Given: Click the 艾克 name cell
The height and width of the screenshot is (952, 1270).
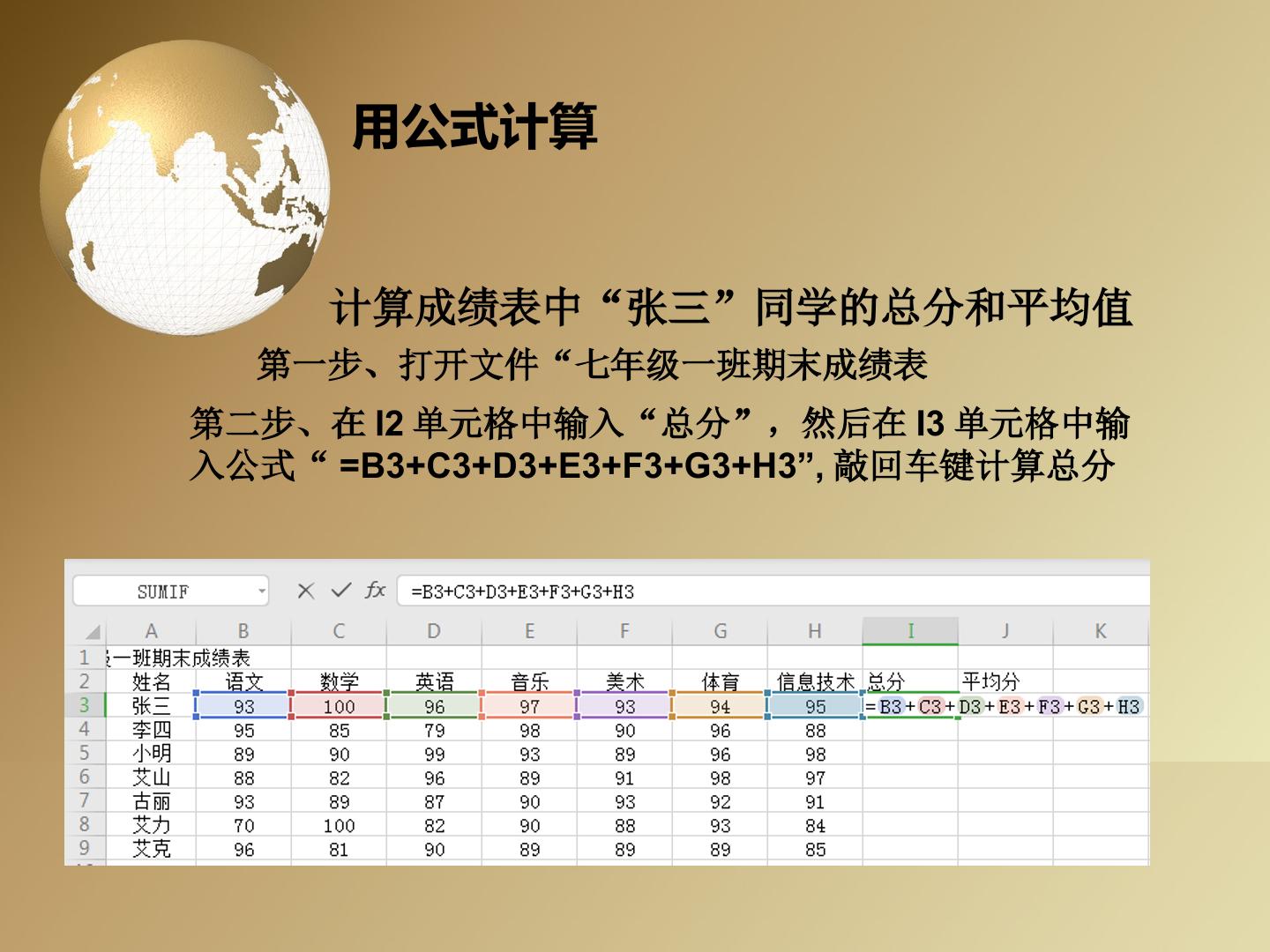Looking at the screenshot, I should point(151,848).
